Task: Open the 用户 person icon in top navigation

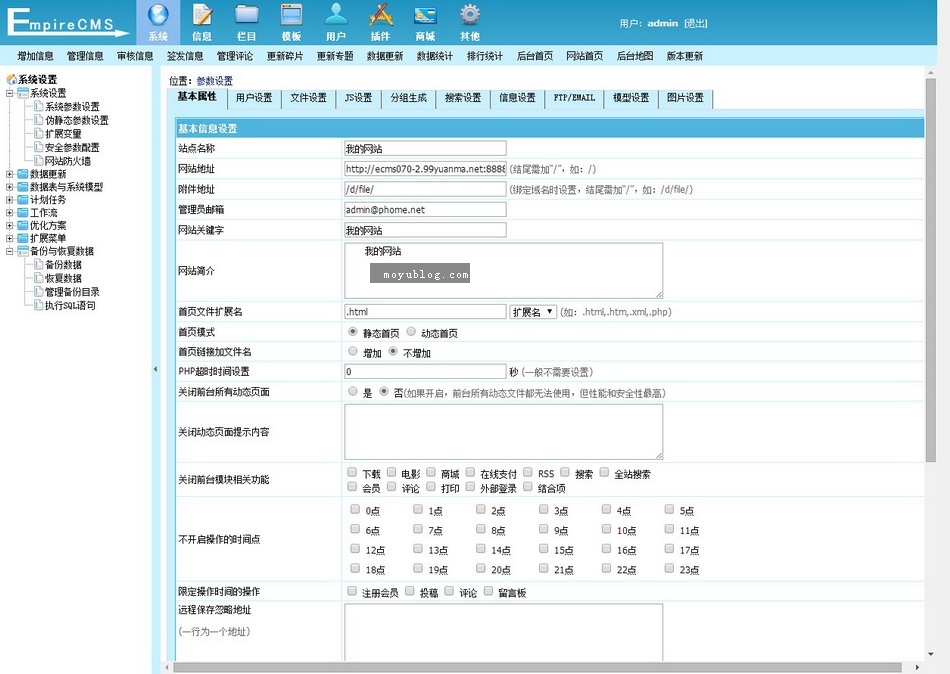Action: point(336,15)
